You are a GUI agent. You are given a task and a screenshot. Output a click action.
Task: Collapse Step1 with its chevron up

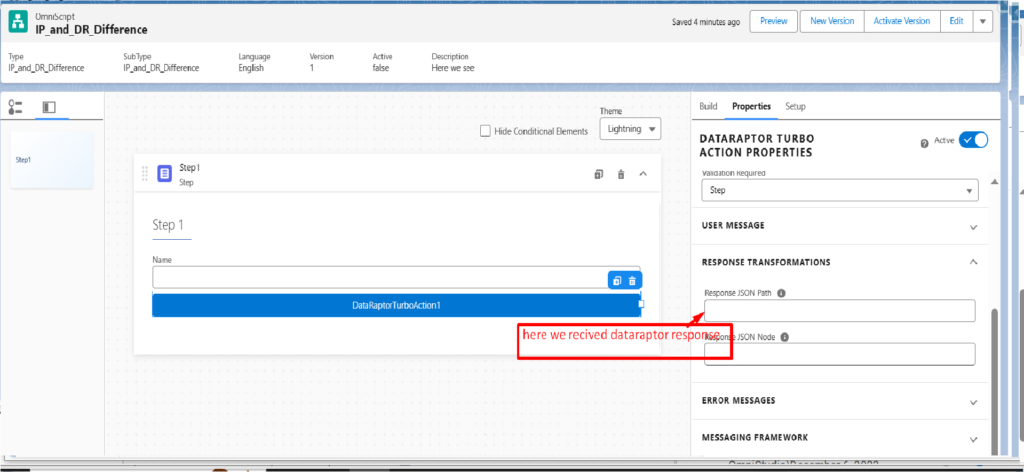pyautogui.click(x=643, y=174)
